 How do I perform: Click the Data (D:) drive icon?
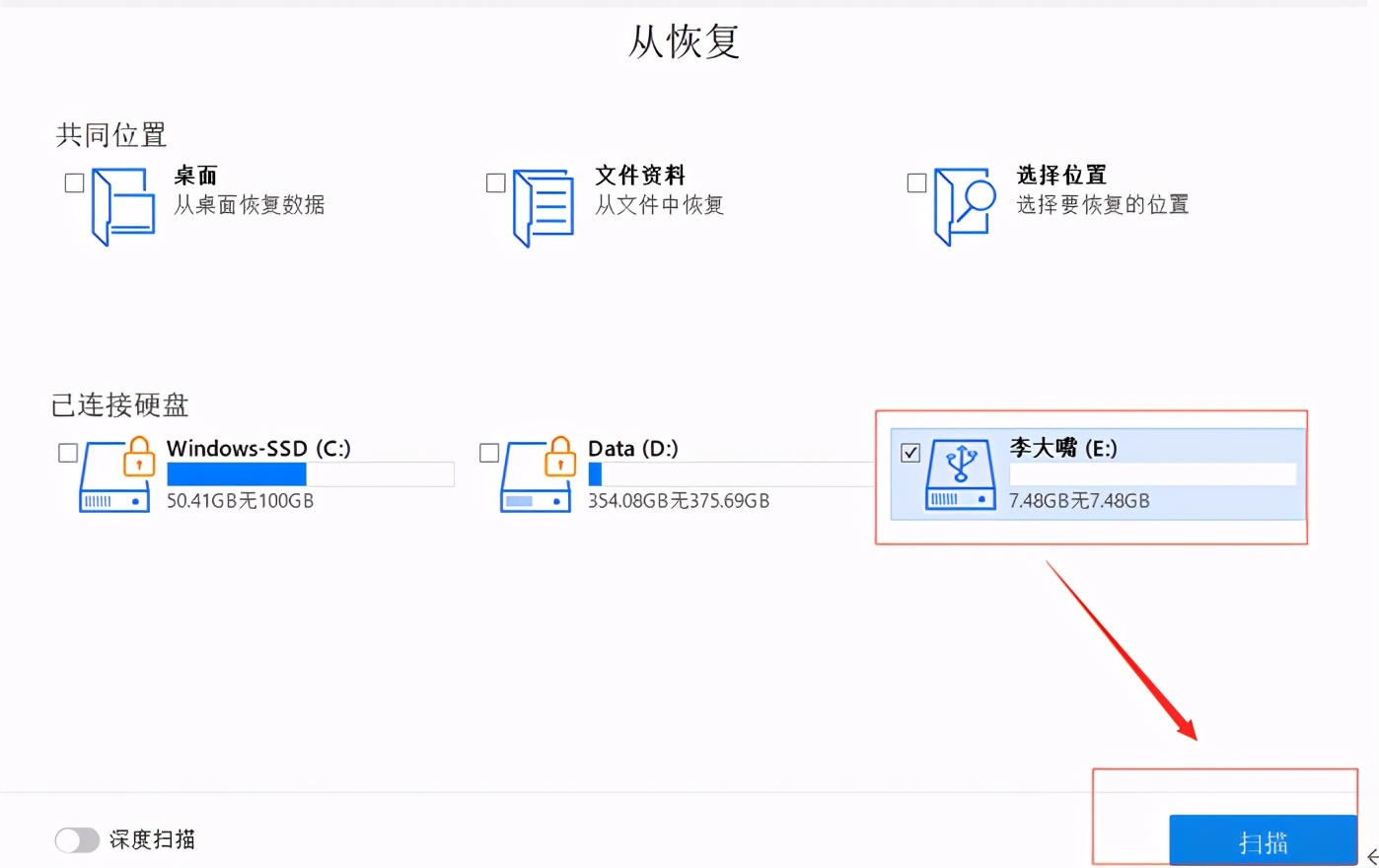click(539, 474)
